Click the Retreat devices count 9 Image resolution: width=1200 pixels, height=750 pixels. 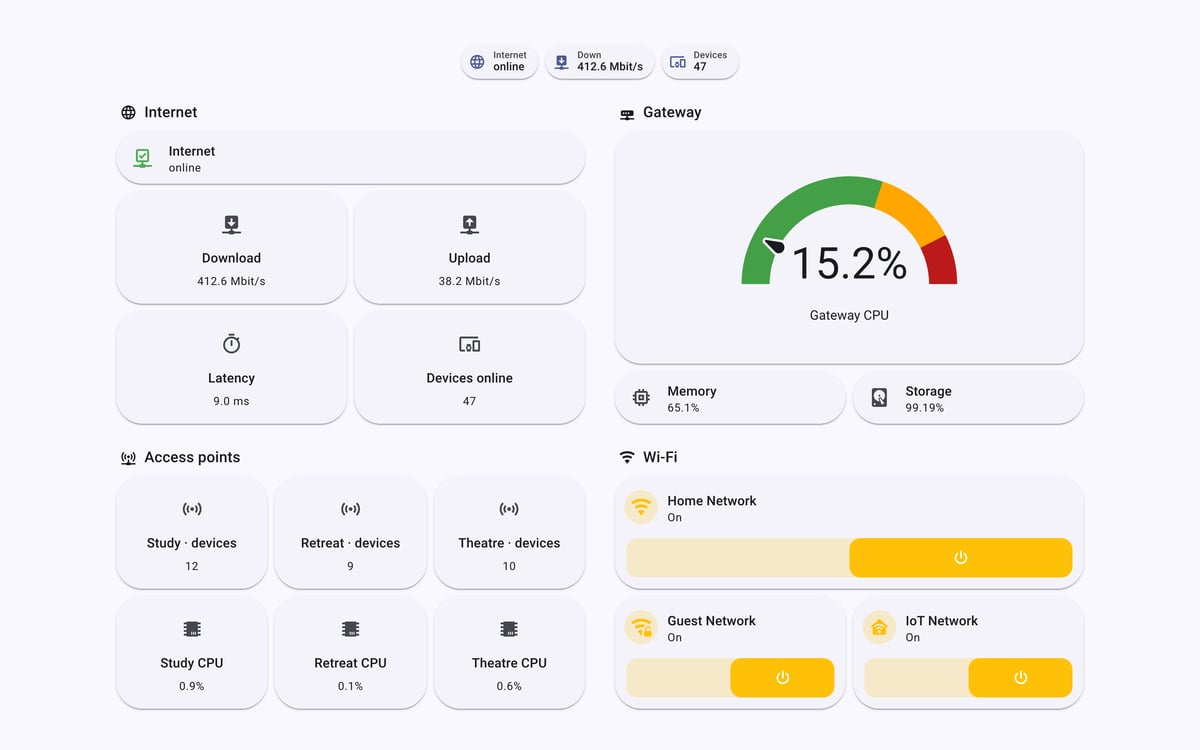(350, 566)
